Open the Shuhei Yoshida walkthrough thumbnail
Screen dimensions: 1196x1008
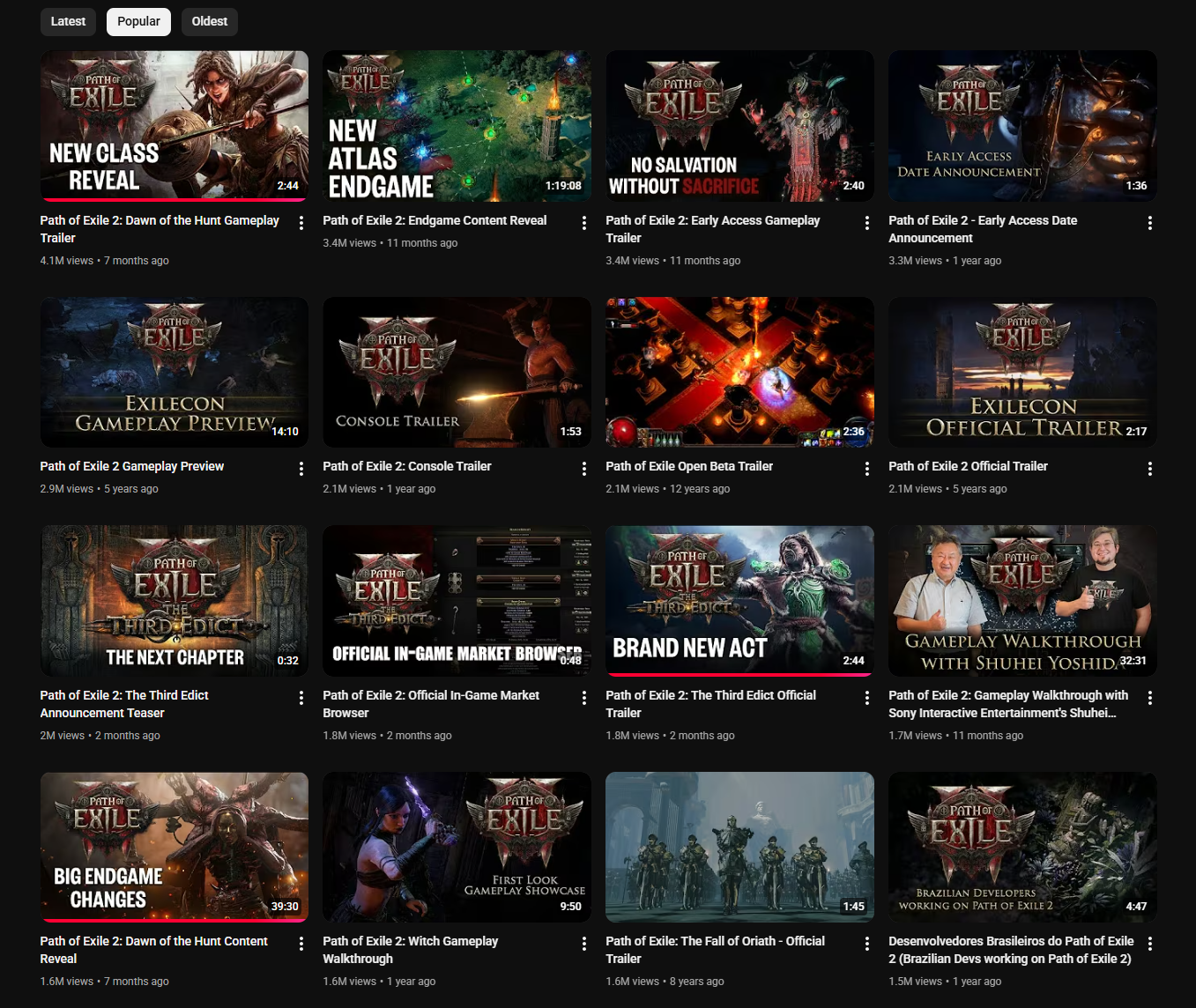(x=1023, y=601)
